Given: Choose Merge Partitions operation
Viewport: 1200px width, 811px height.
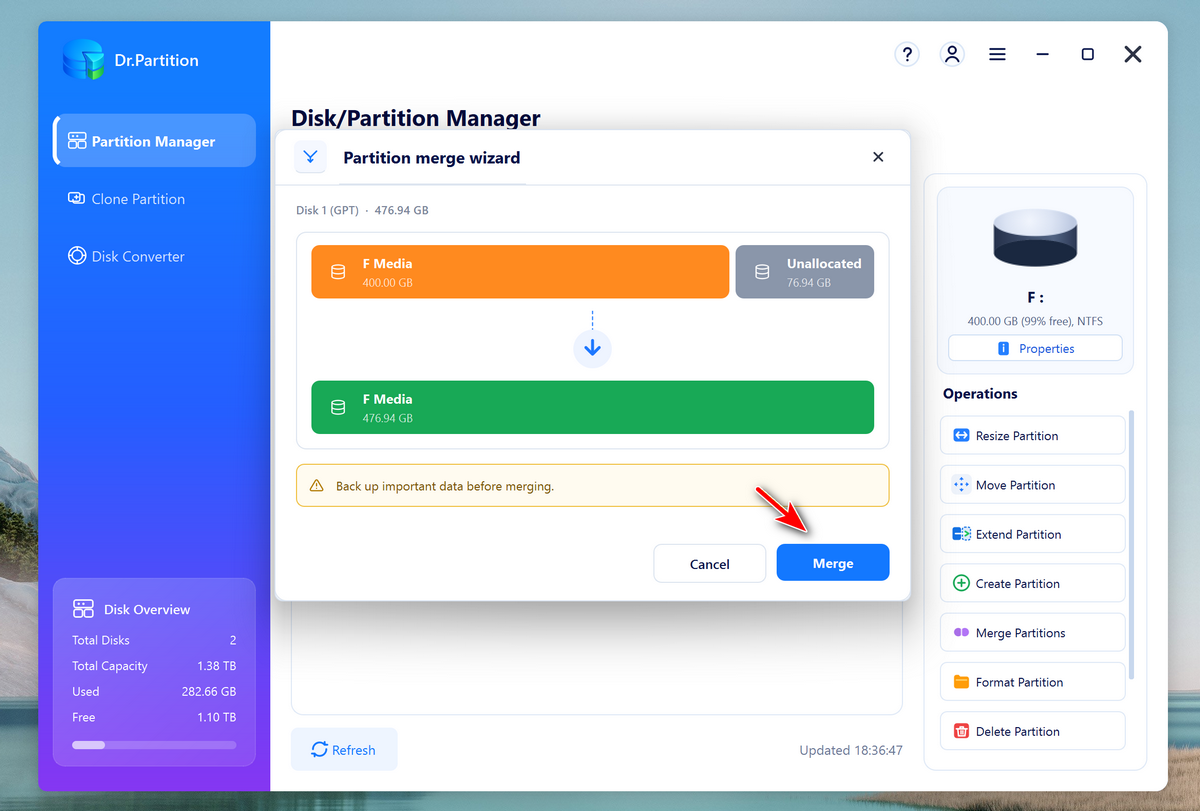Looking at the screenshot, I should coord(1033,633).
